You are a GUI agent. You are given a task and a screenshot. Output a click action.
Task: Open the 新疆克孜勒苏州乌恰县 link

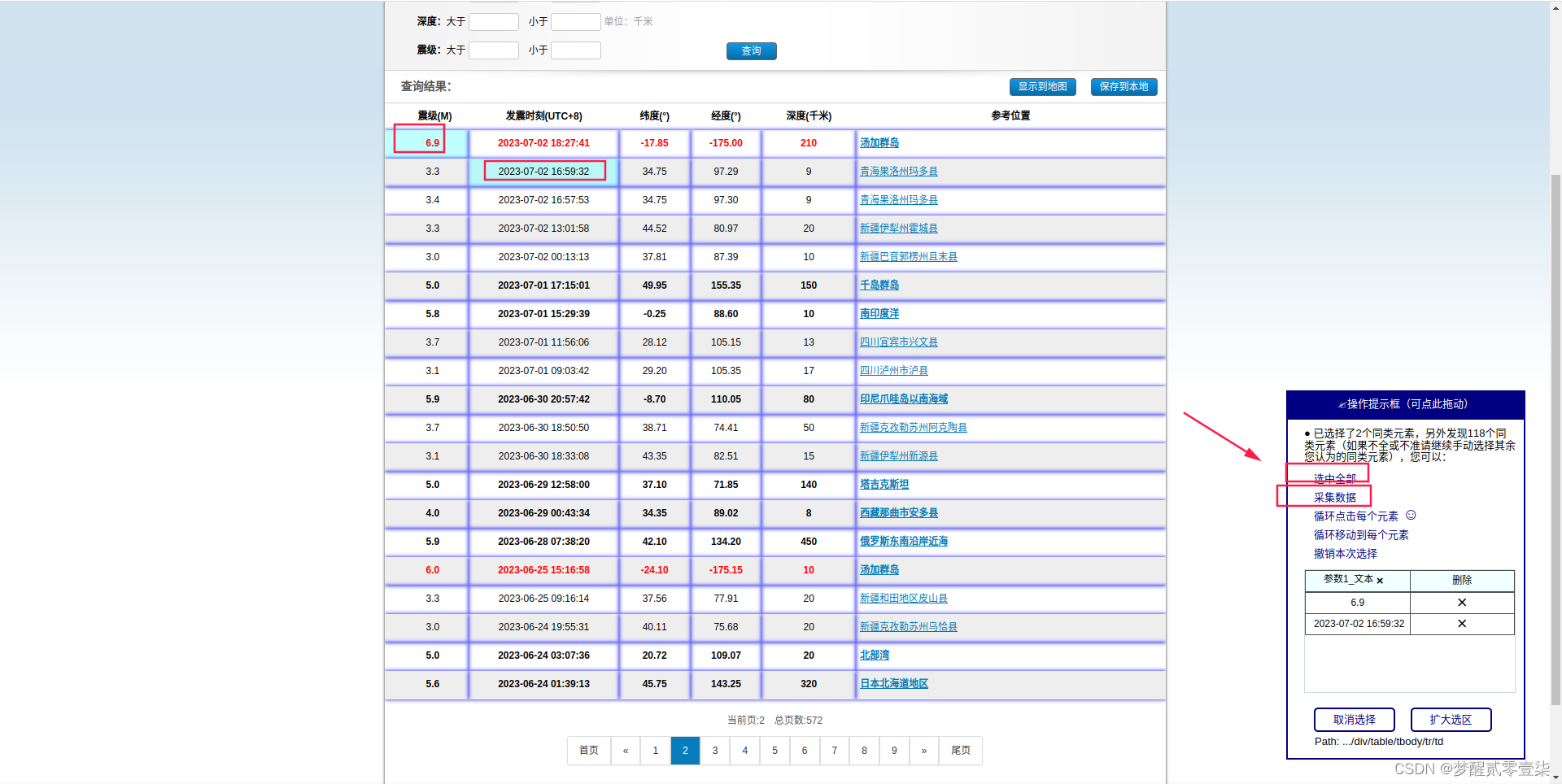tap(909, 627)
